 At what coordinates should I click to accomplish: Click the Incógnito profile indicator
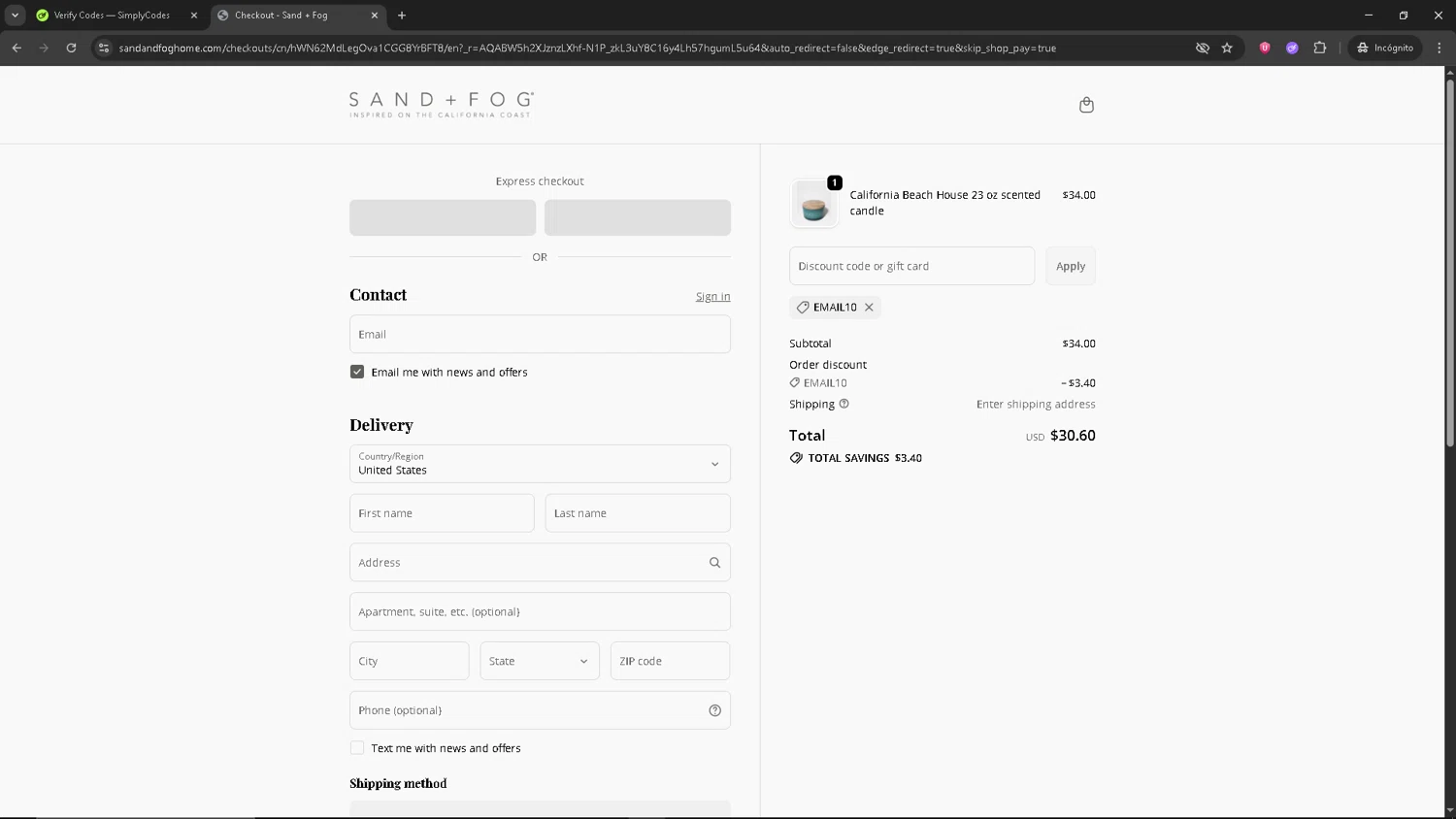1386,48
